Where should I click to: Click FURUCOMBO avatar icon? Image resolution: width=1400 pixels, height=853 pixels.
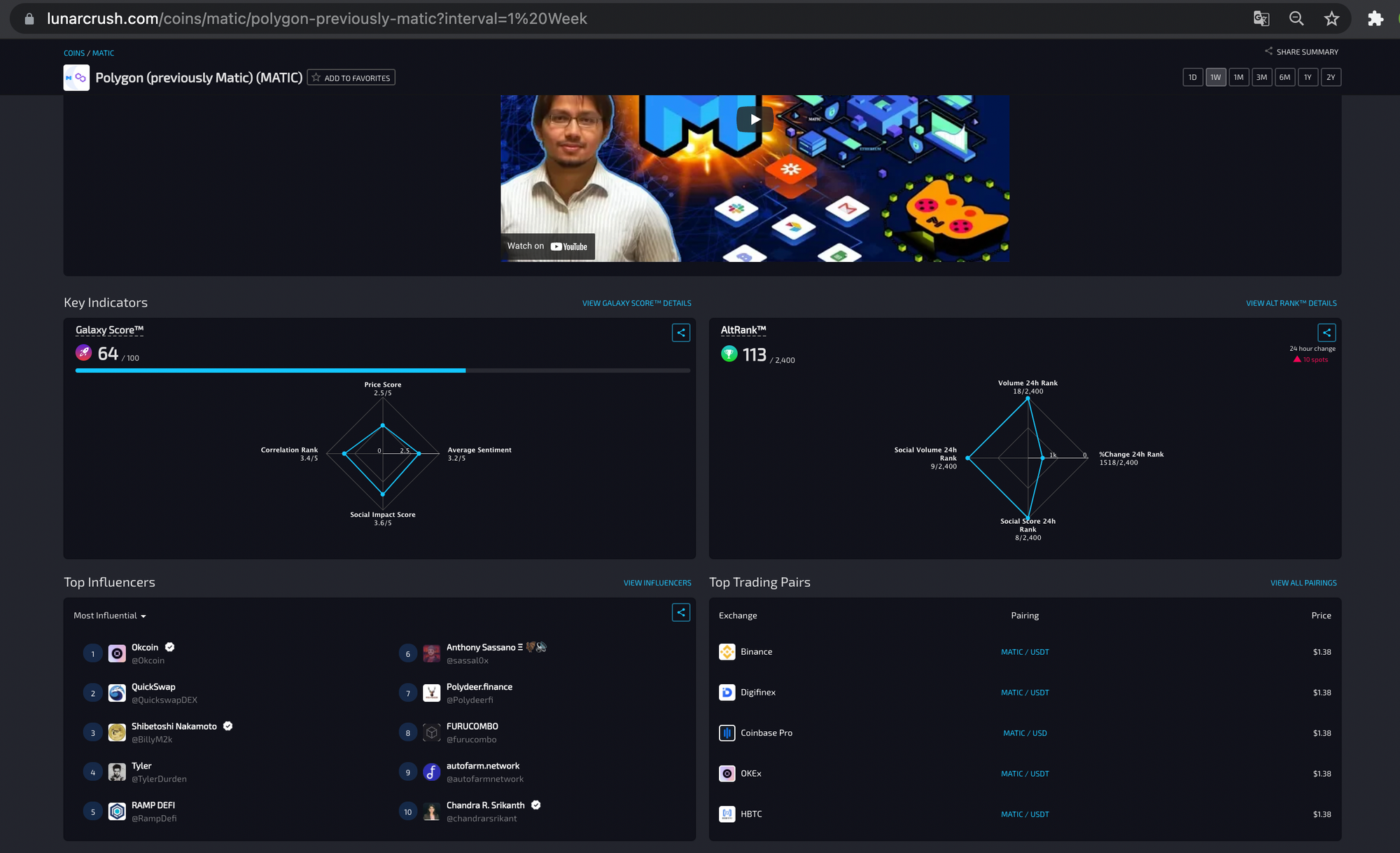click(x=432, y=733)
